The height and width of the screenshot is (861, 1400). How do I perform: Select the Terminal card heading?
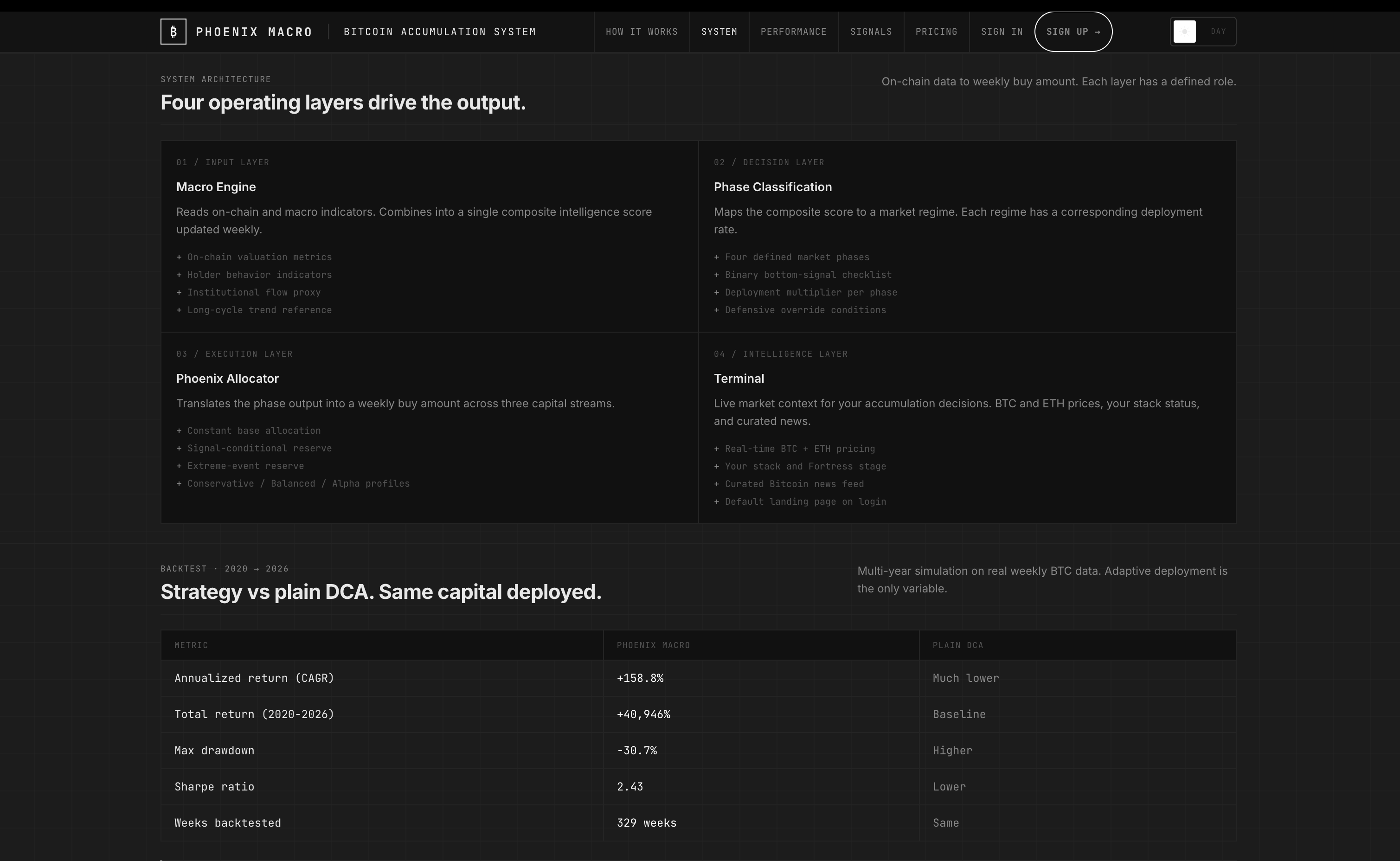[739, 379]
